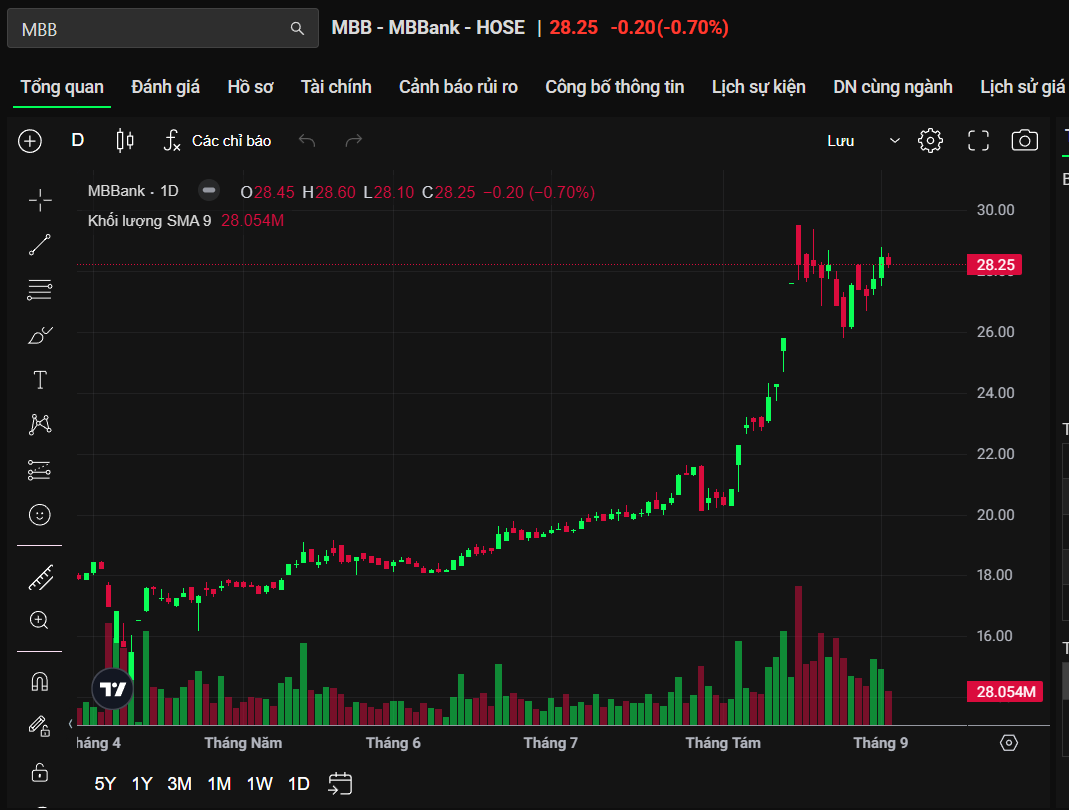Open the Tổng quan tab

click(x=62, y=87)
